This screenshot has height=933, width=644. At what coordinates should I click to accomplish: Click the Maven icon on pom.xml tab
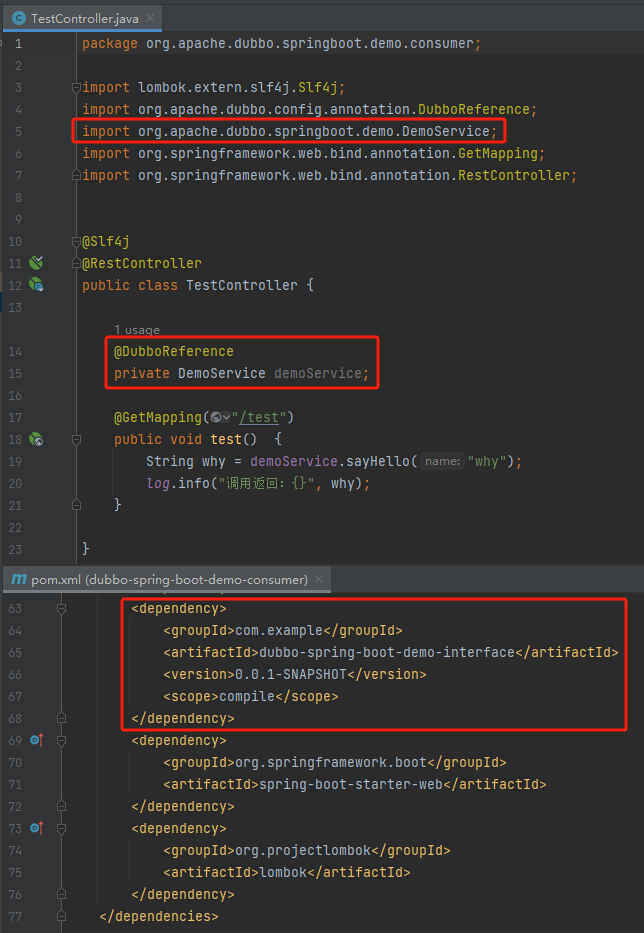pos(19,579)
